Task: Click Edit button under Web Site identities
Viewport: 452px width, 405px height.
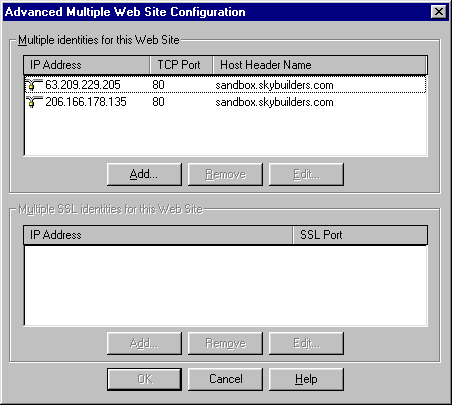Action: 306,174
